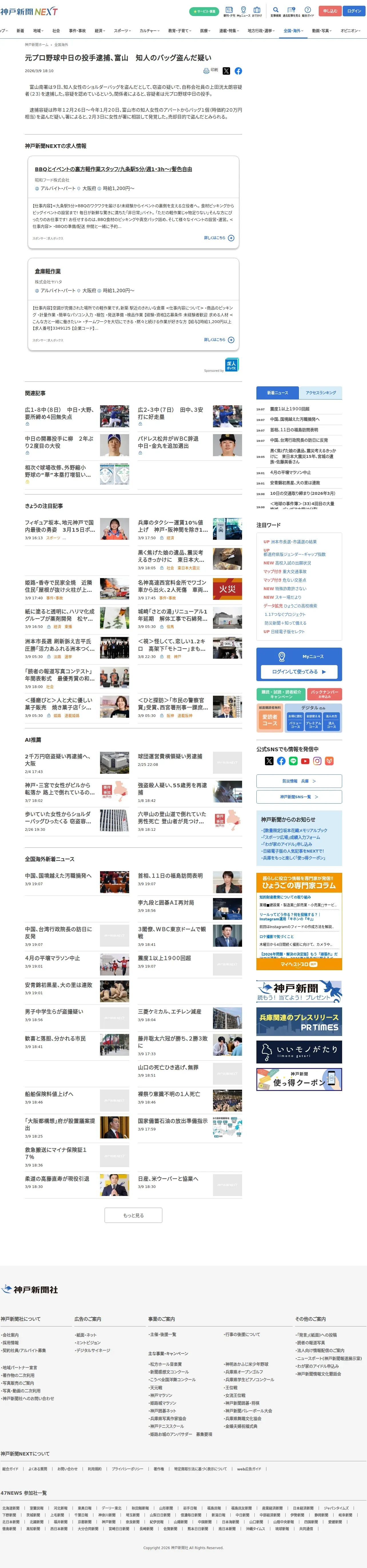
Task: Open headline パドレス松井がWBC辞退
Action: coord(168,442)
